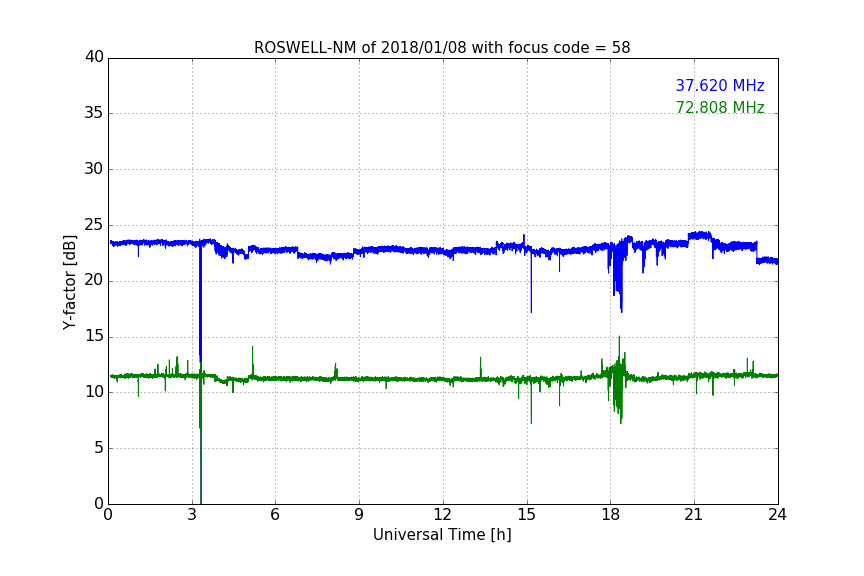This screenshot has width=864, height=576.
Task: Click the blue trace downward spike just after hour 15
Action: (x=531, y=284)
